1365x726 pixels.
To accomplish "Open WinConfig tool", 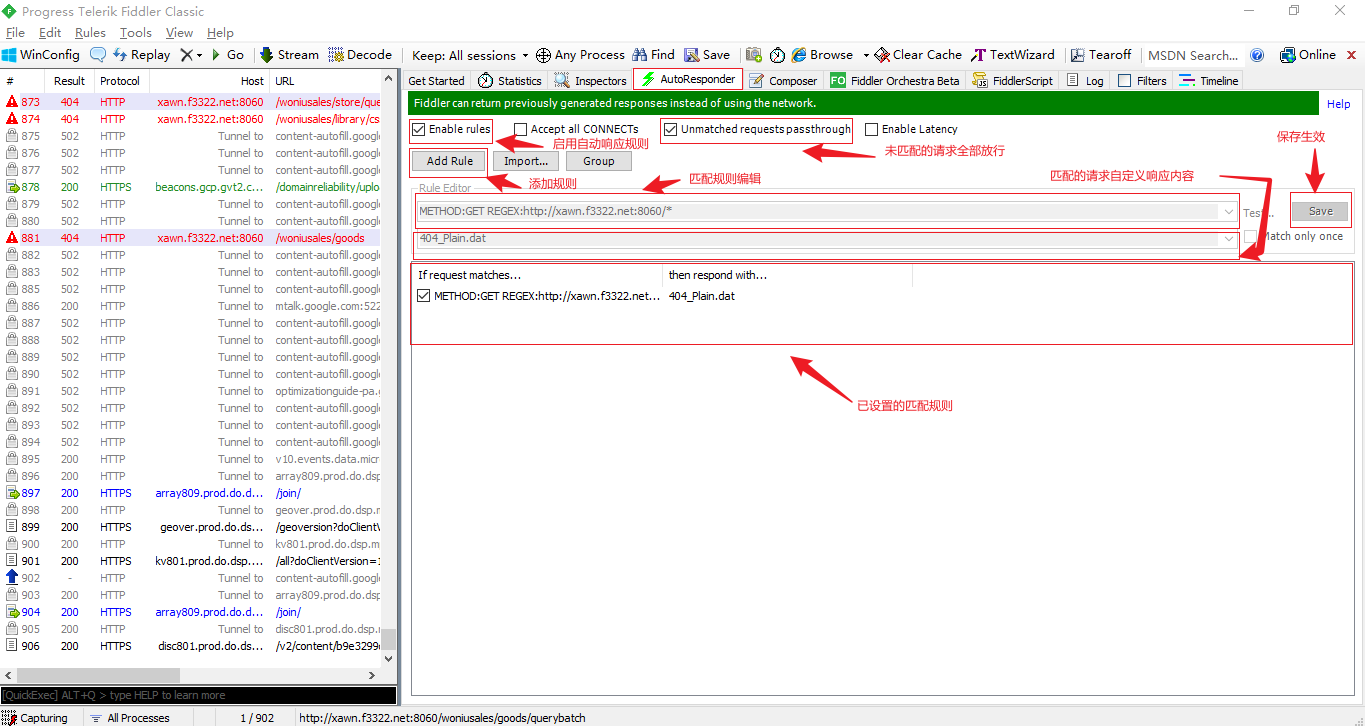I will [41, 55].
